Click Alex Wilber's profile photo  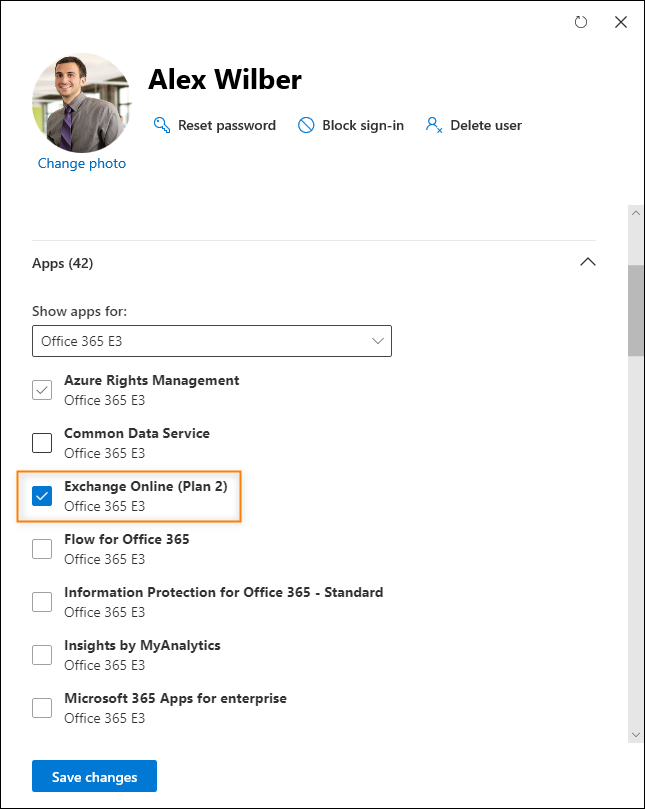(82, 103)
